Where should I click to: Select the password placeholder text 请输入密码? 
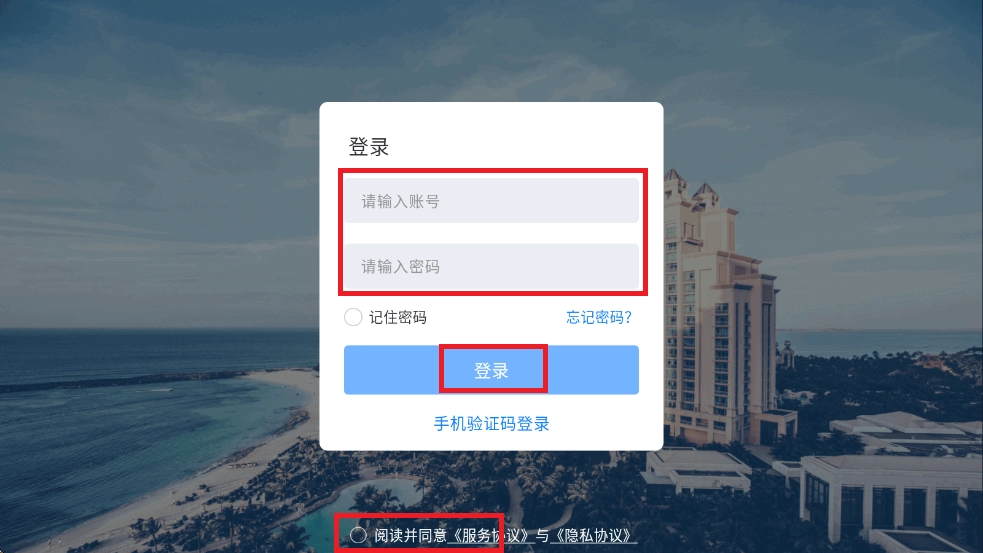click(x=400, y=266)
